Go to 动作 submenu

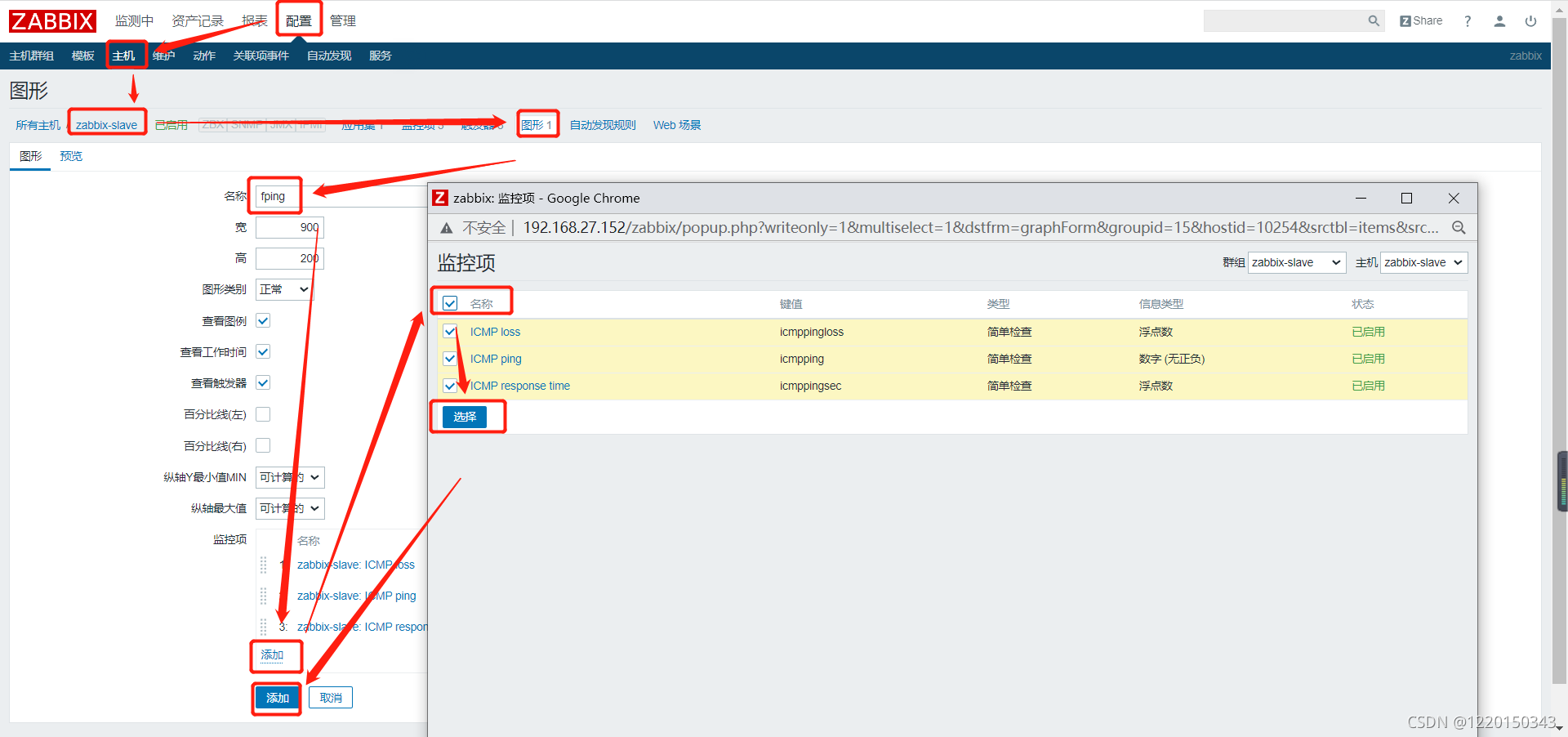tap(204, 56)
